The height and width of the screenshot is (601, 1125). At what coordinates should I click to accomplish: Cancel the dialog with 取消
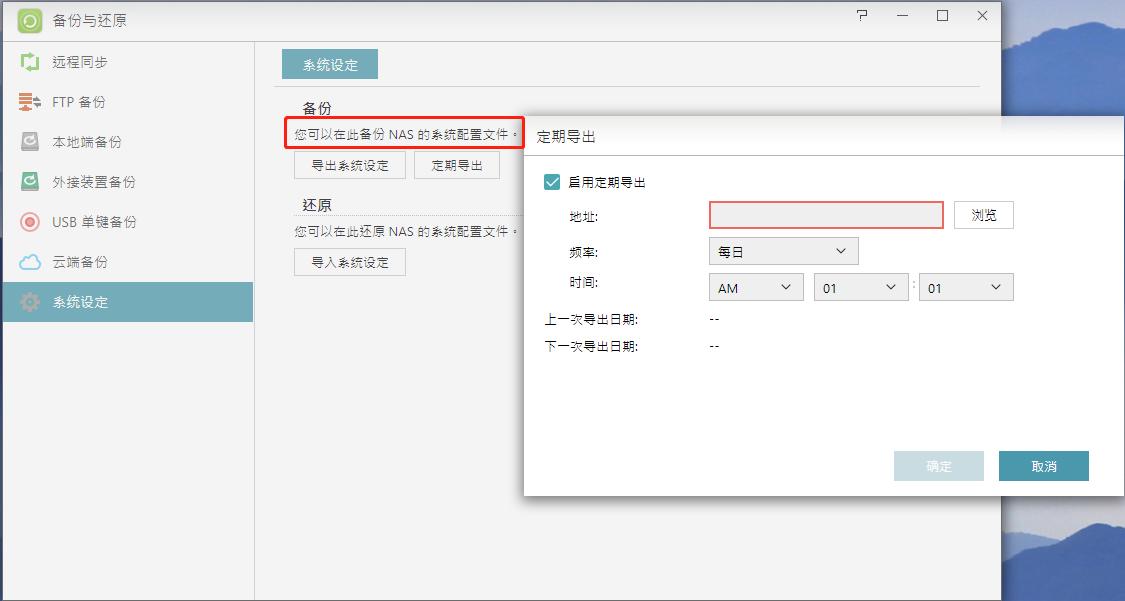[x=1043, y=465]
